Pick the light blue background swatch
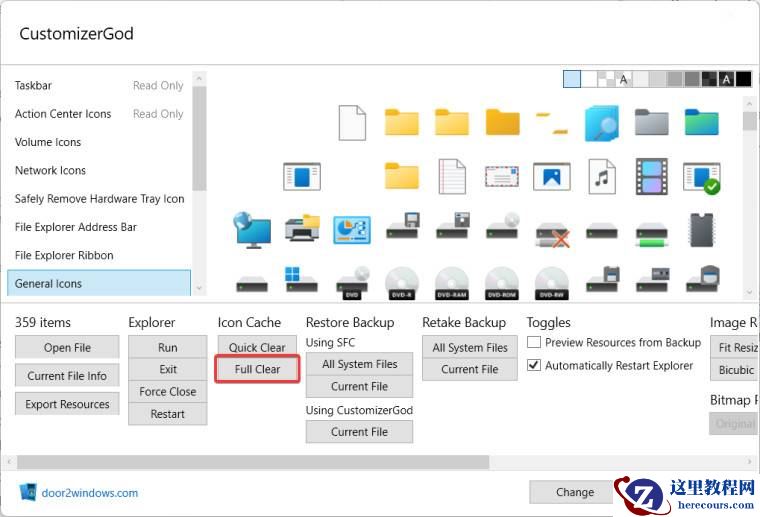The height and width of the screenshot is (517, 760). (x=572, y=79)
